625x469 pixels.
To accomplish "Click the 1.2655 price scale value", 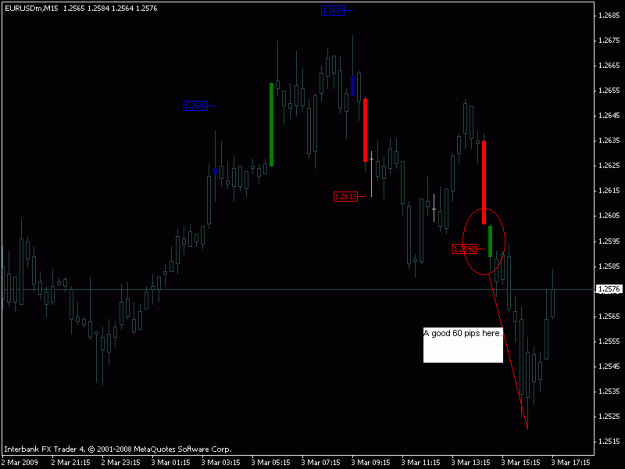I will point(609,91).
